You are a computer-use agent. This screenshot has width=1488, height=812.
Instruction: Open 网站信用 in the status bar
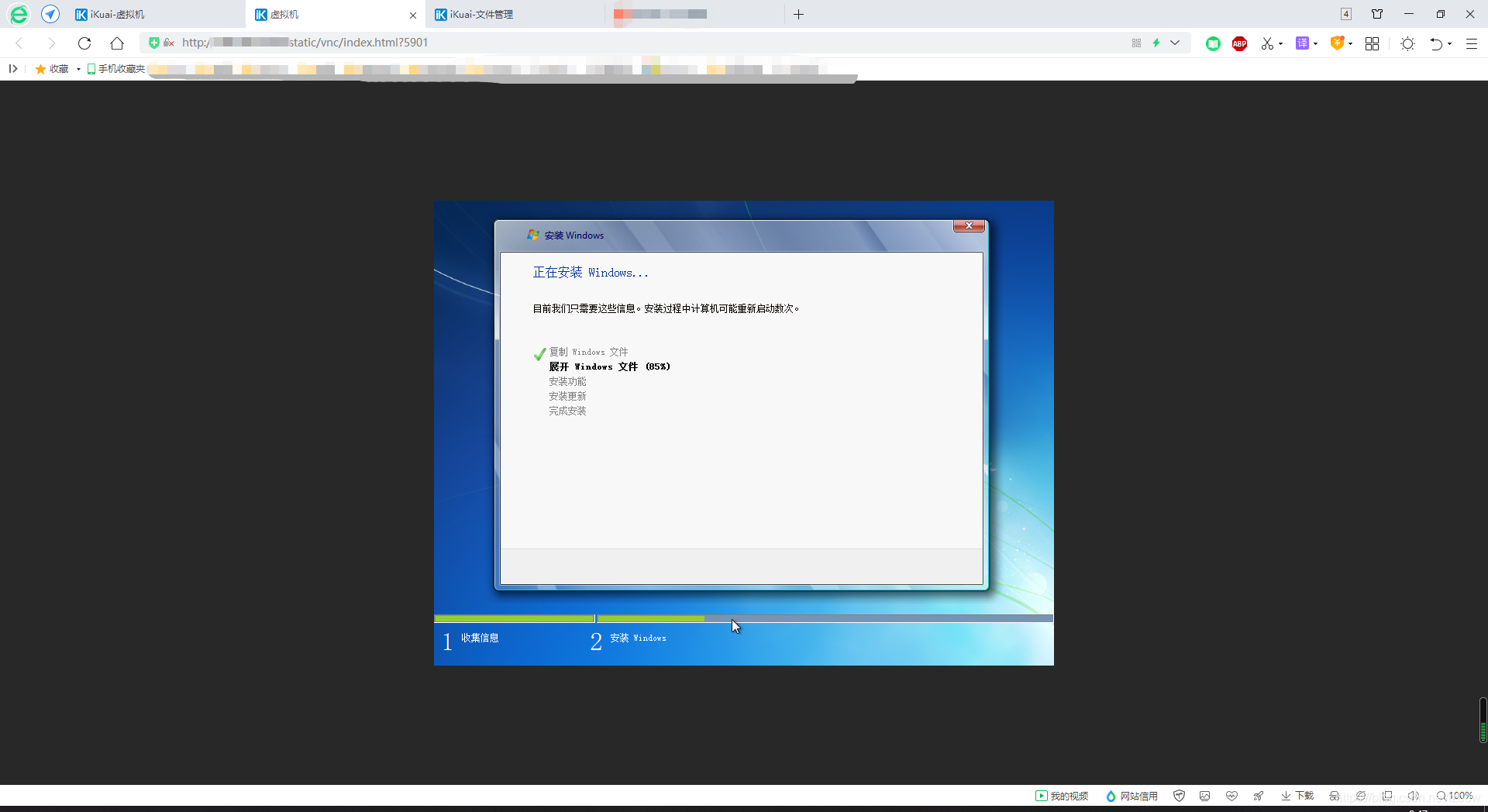[x=1131, y=796]
